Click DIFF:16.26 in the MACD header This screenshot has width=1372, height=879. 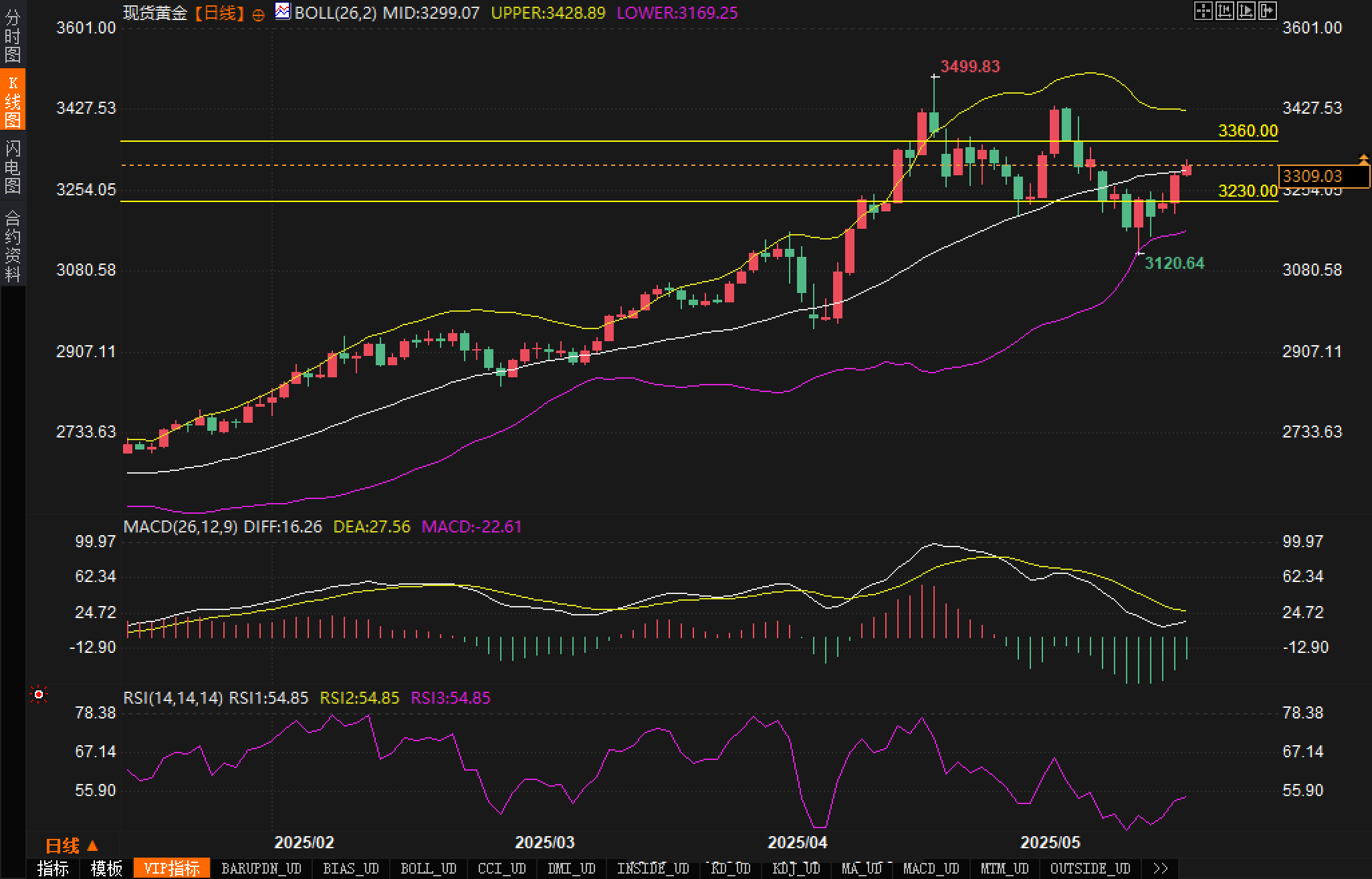pyautogui.click(x=283, y=526)
